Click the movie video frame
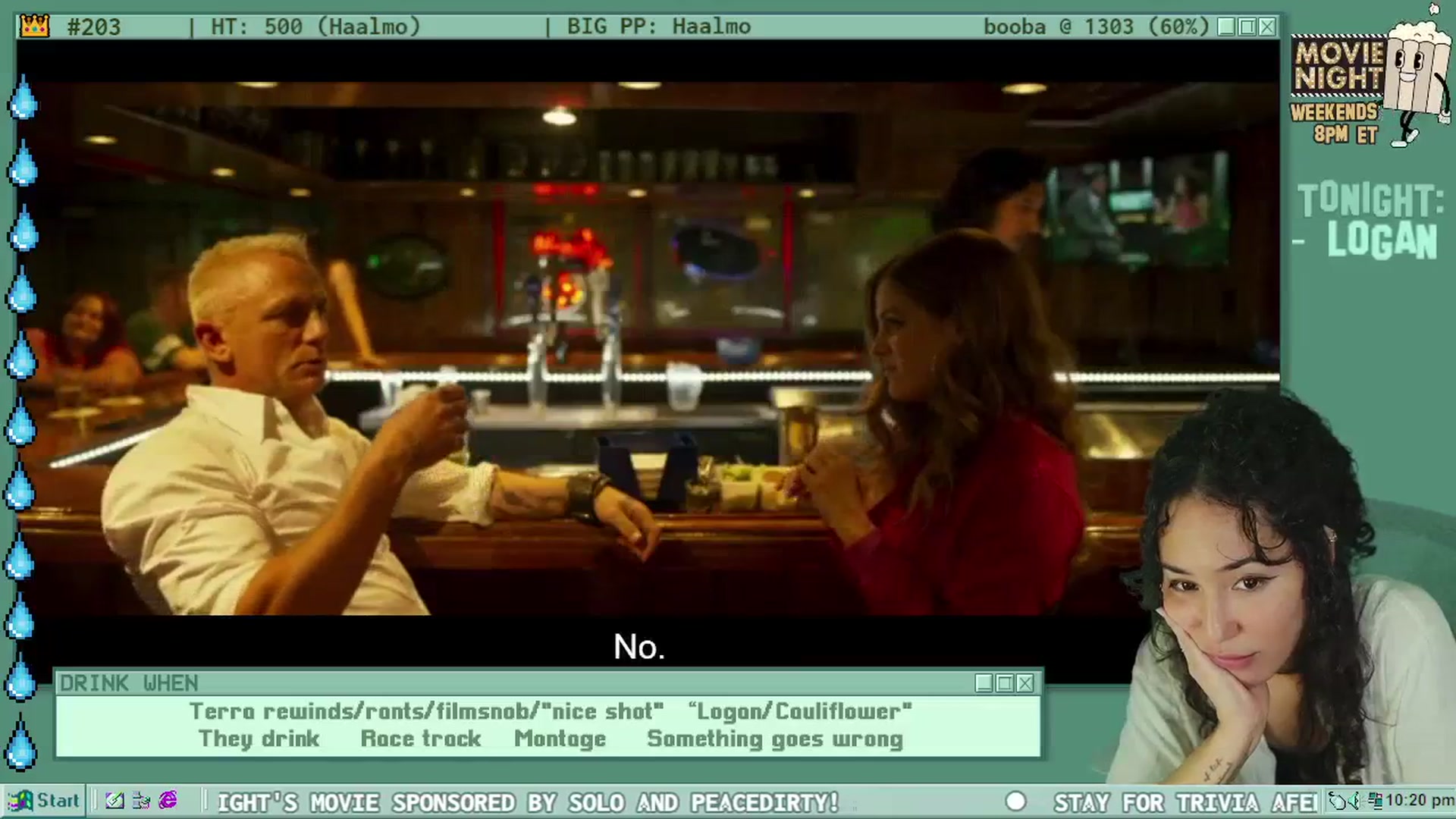This screenshot has width=1456, height=819. 648,348
